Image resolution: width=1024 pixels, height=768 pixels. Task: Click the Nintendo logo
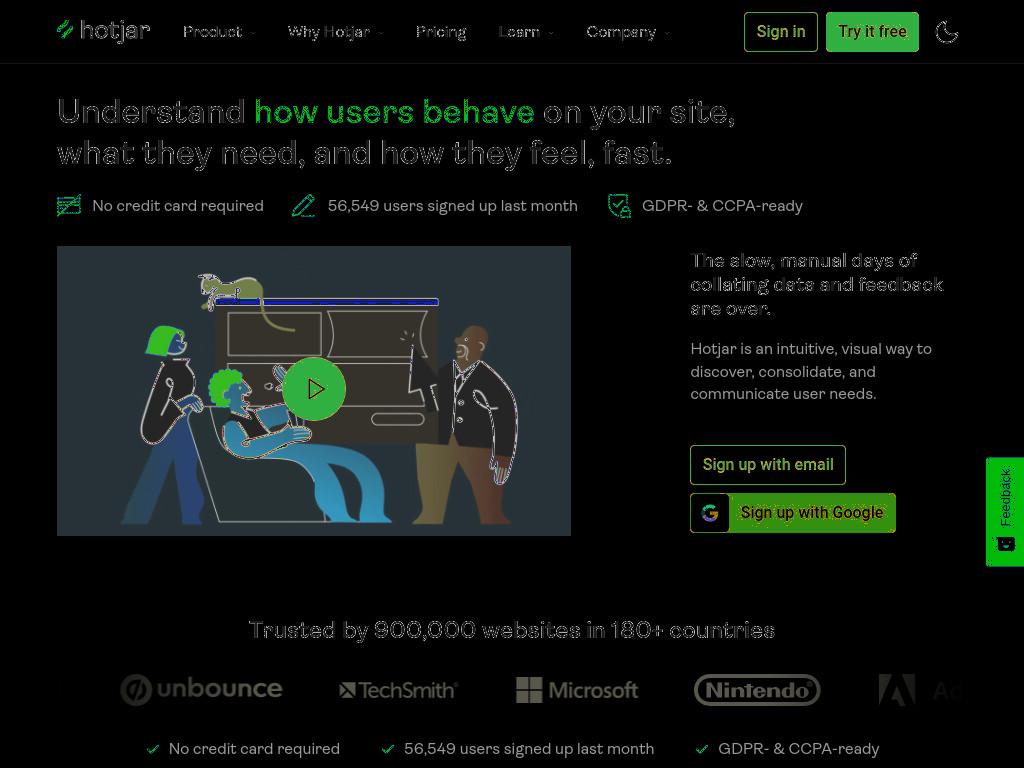pyautogui.click(x=757, y=690)
